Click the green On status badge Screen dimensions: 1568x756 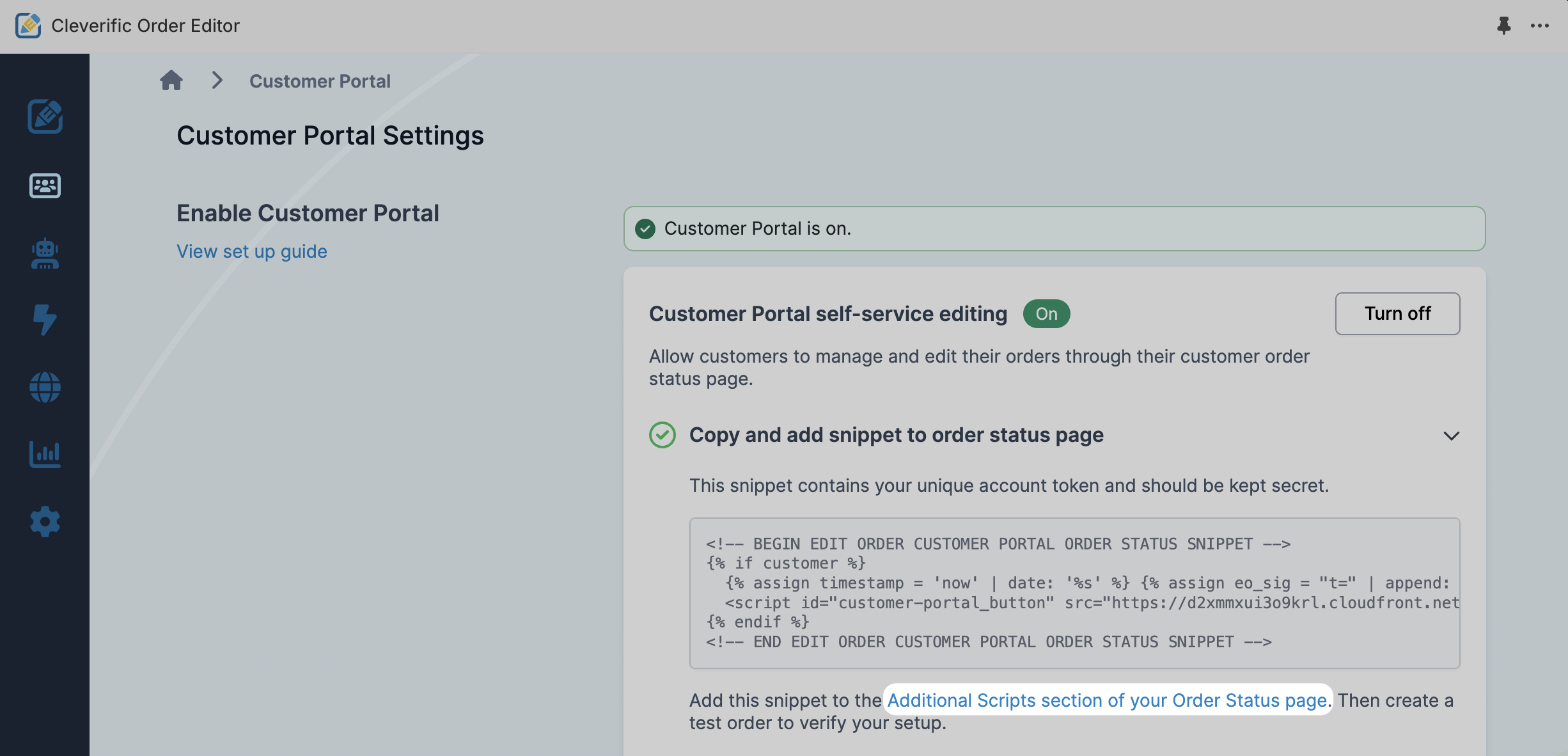pyautogui.click(x=1046, y=314)
